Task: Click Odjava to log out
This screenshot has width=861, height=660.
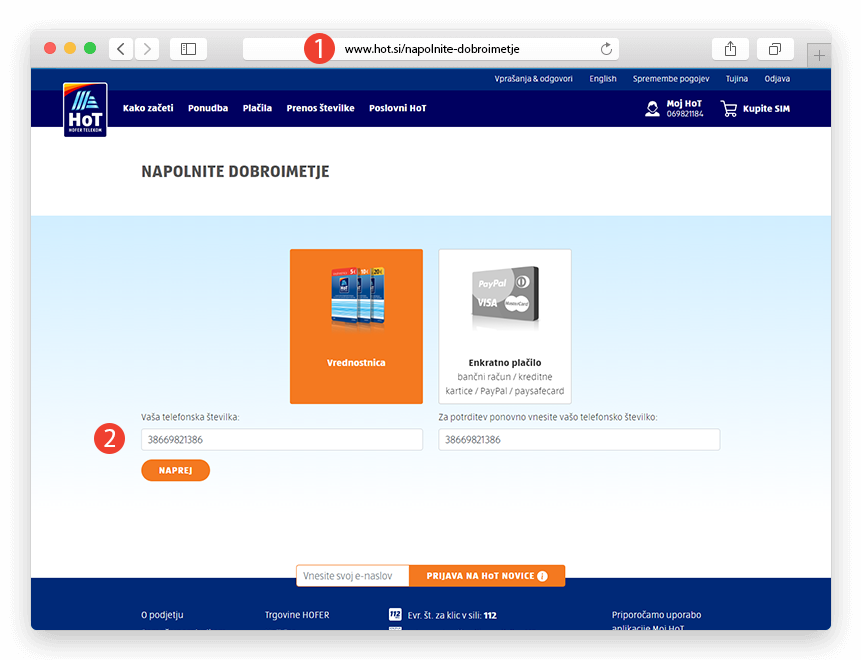Action: click(777, 79)
